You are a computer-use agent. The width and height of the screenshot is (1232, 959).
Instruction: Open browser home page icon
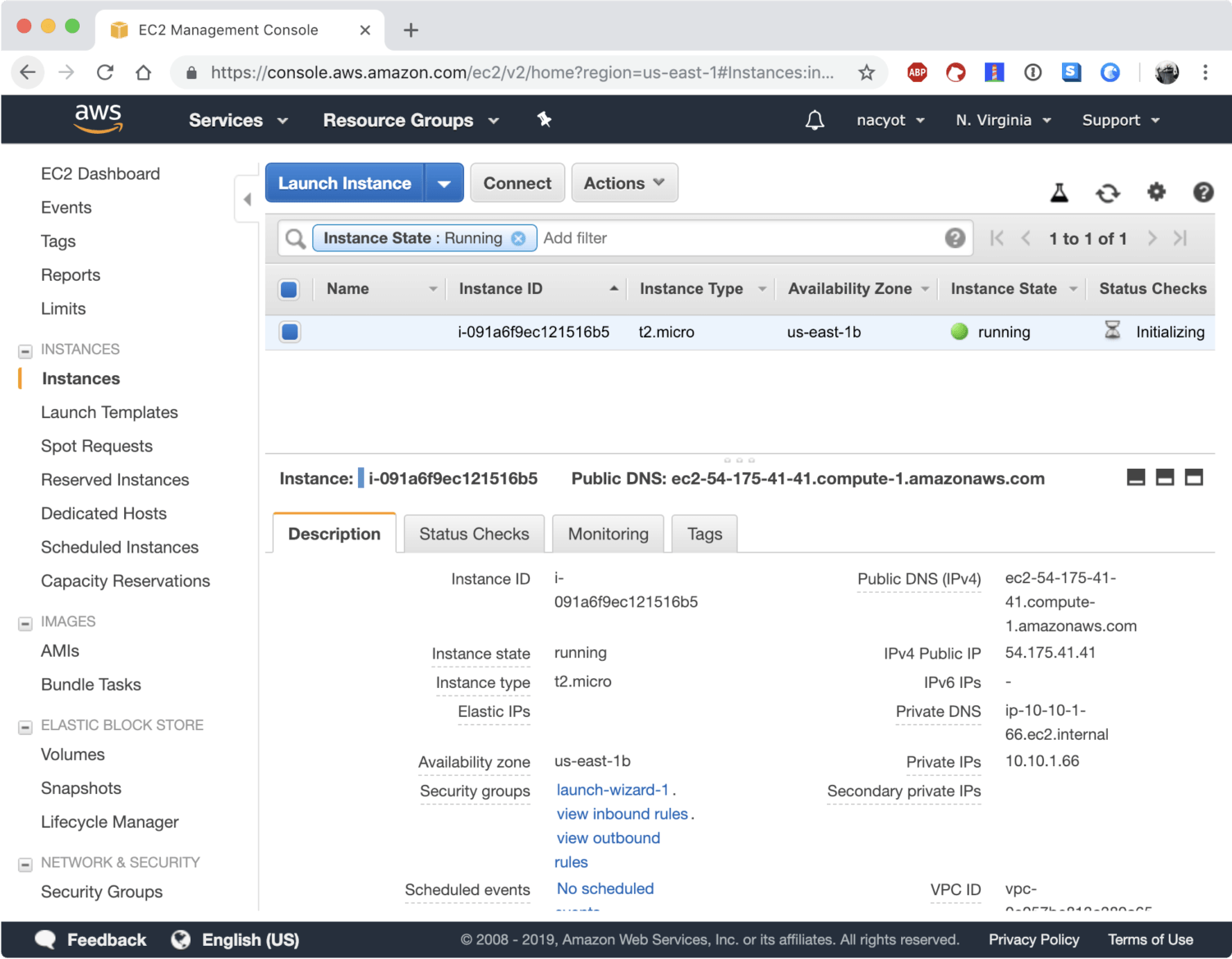[x=143, y=72]
